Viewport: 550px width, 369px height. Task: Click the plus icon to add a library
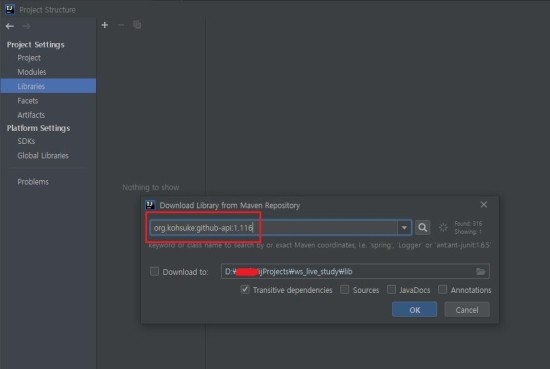[x=105, y=25]
